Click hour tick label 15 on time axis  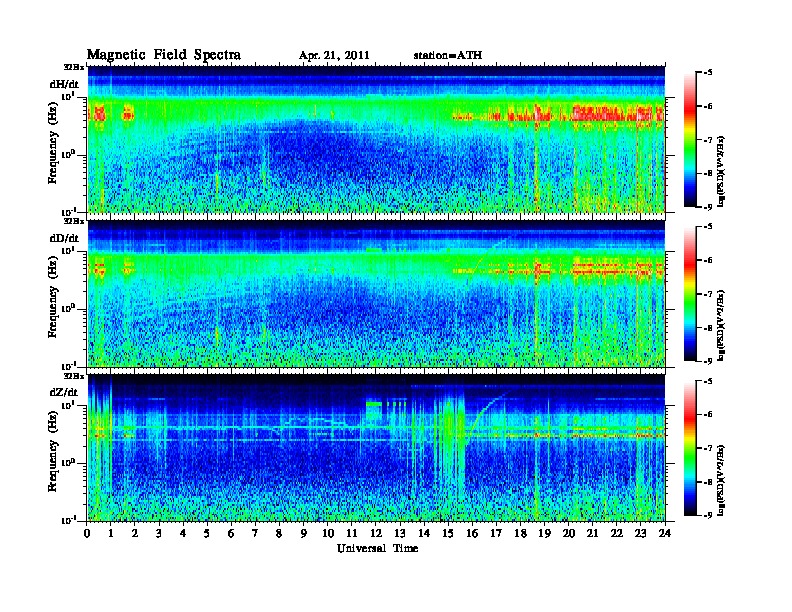(x=448, y=534)
